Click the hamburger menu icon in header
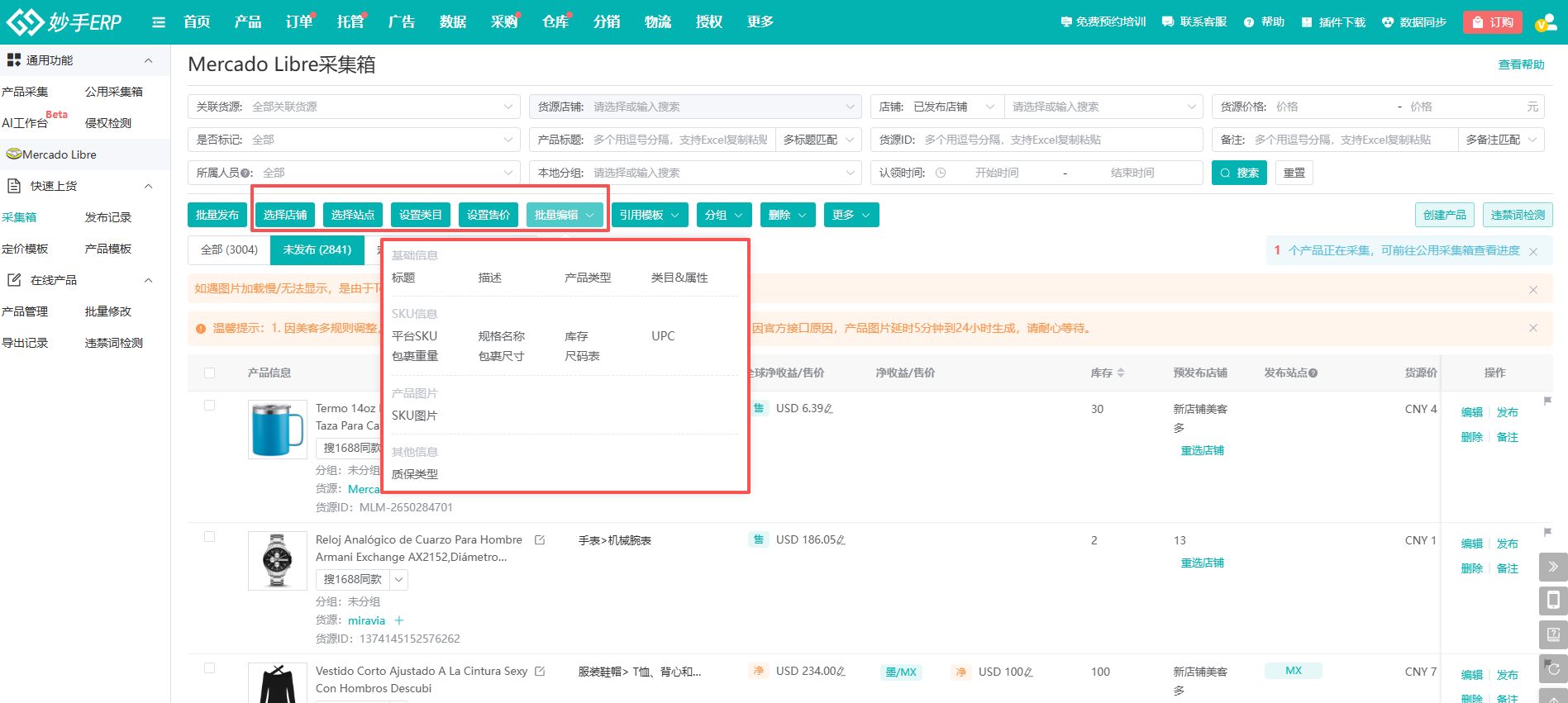Screen dimensions: 1568x703 pyautogui.click(x=159, y=22)
